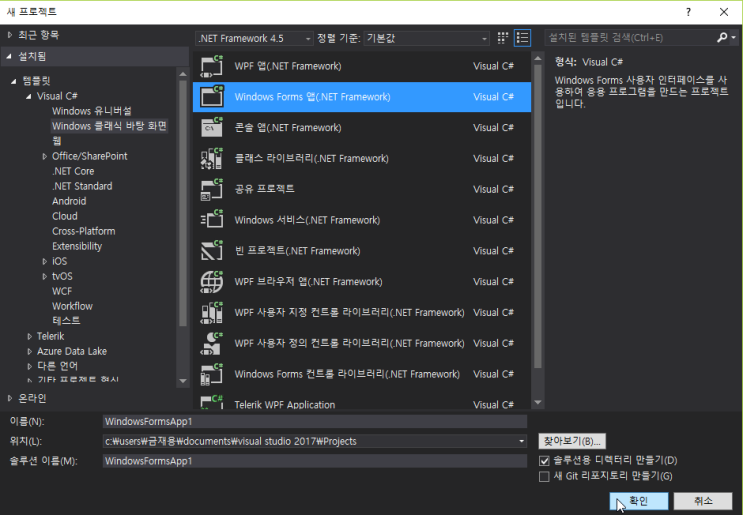Expand the Telerik tree node
Screen dimensions: 743x515
point(29,336)
